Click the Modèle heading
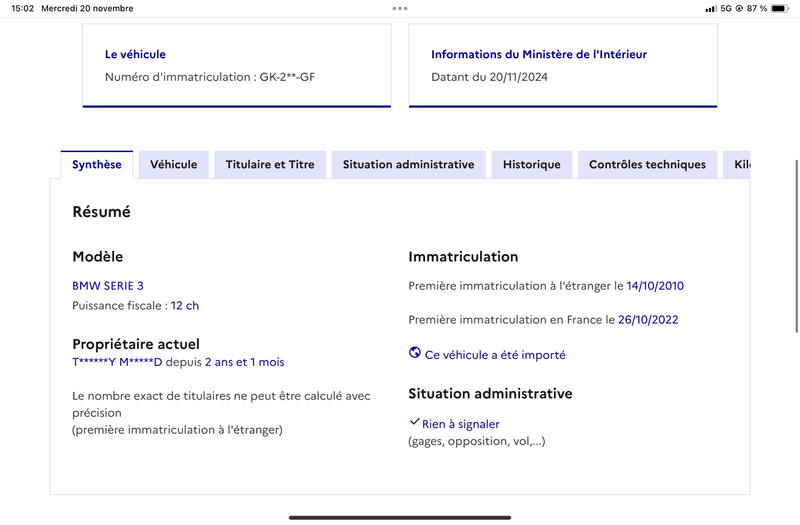This screenshot has width=800, height=525. [97, 257]
